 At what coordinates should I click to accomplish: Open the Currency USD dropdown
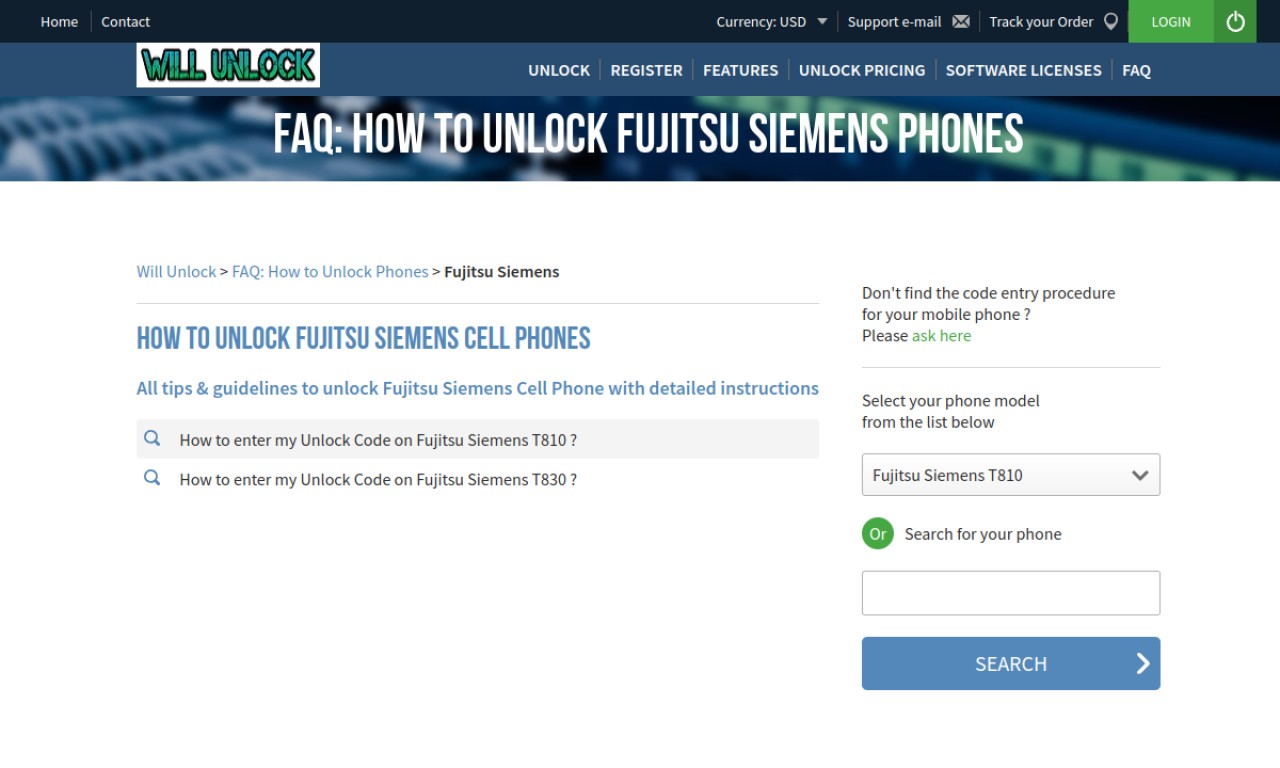pyautogui.click(x=771, y=21)
